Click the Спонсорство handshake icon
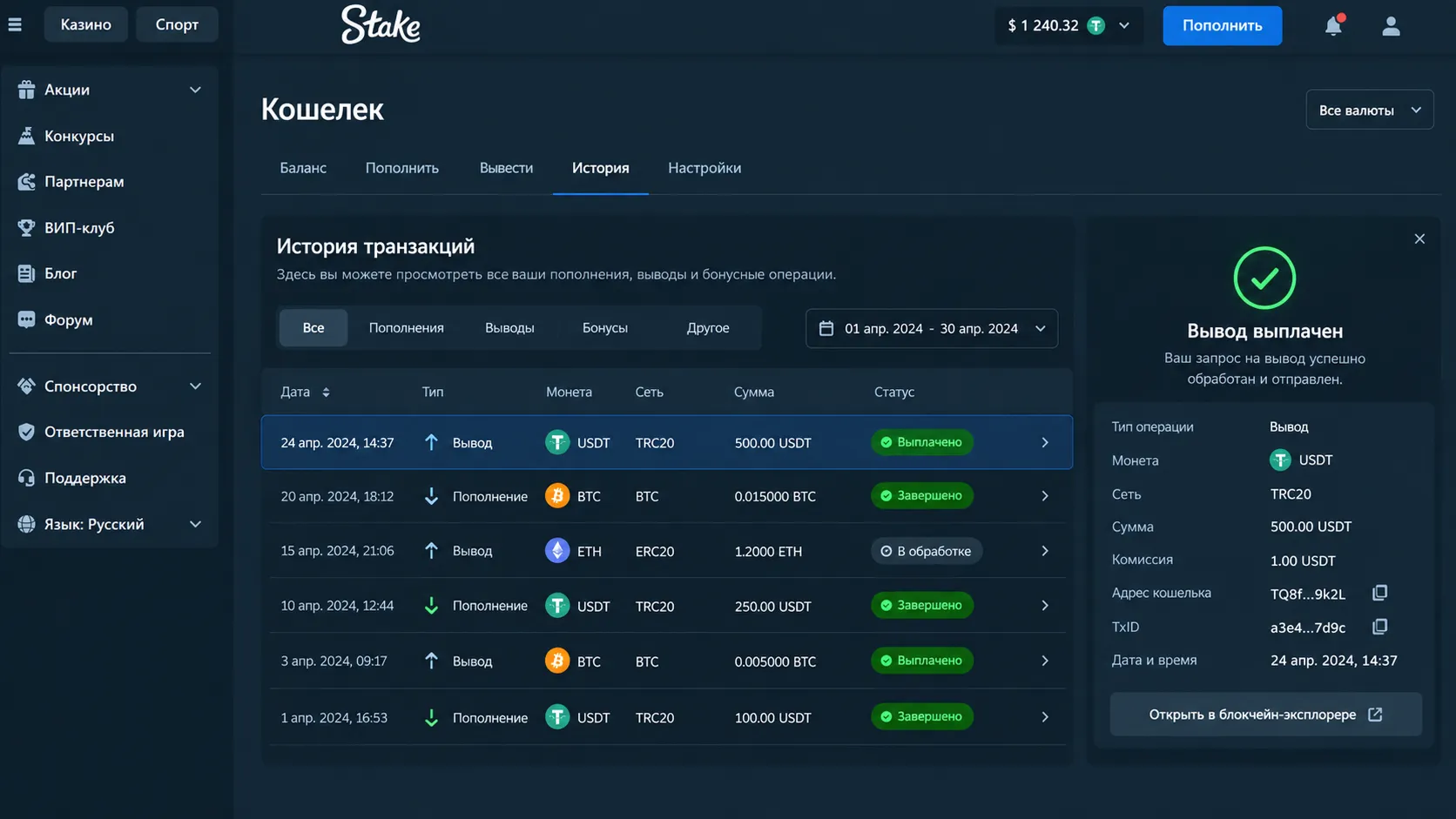The image size is (1456, 819). point(26,386)
